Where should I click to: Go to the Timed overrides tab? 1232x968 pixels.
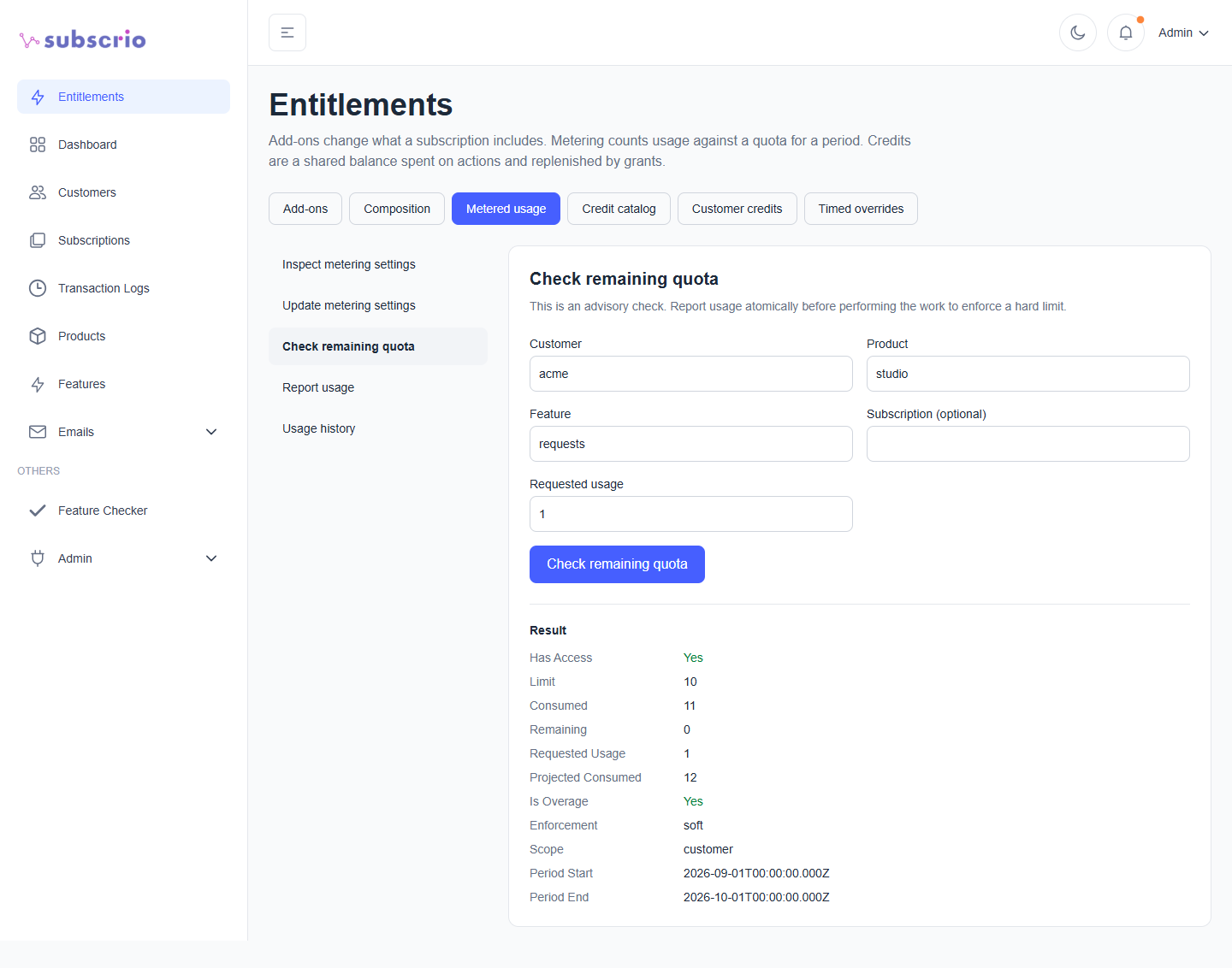(x=861, y=209)
